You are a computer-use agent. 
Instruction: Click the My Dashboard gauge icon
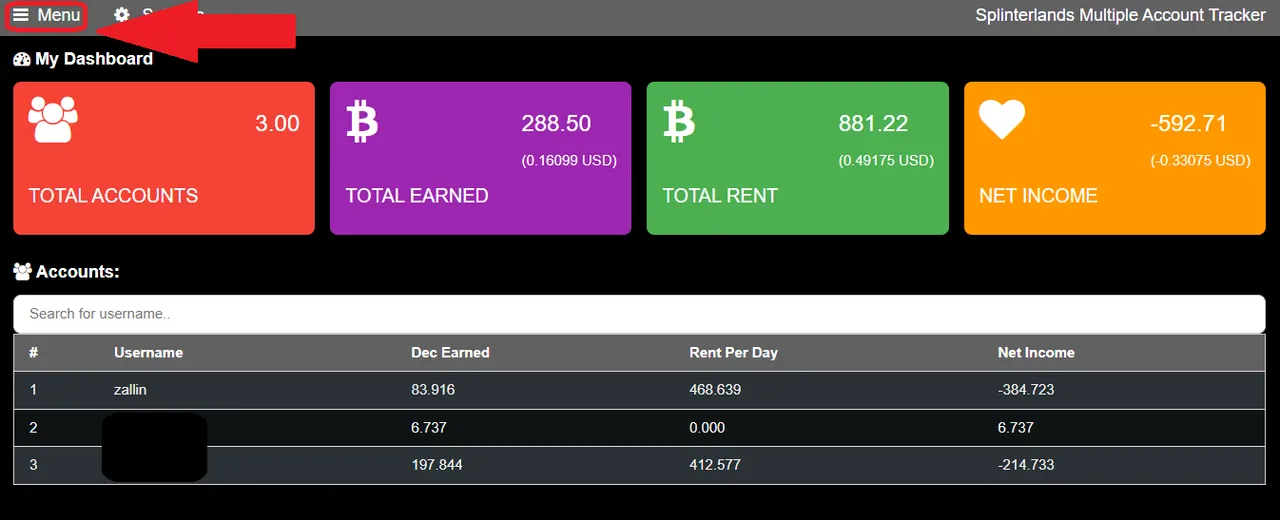[x=22, y=59]
